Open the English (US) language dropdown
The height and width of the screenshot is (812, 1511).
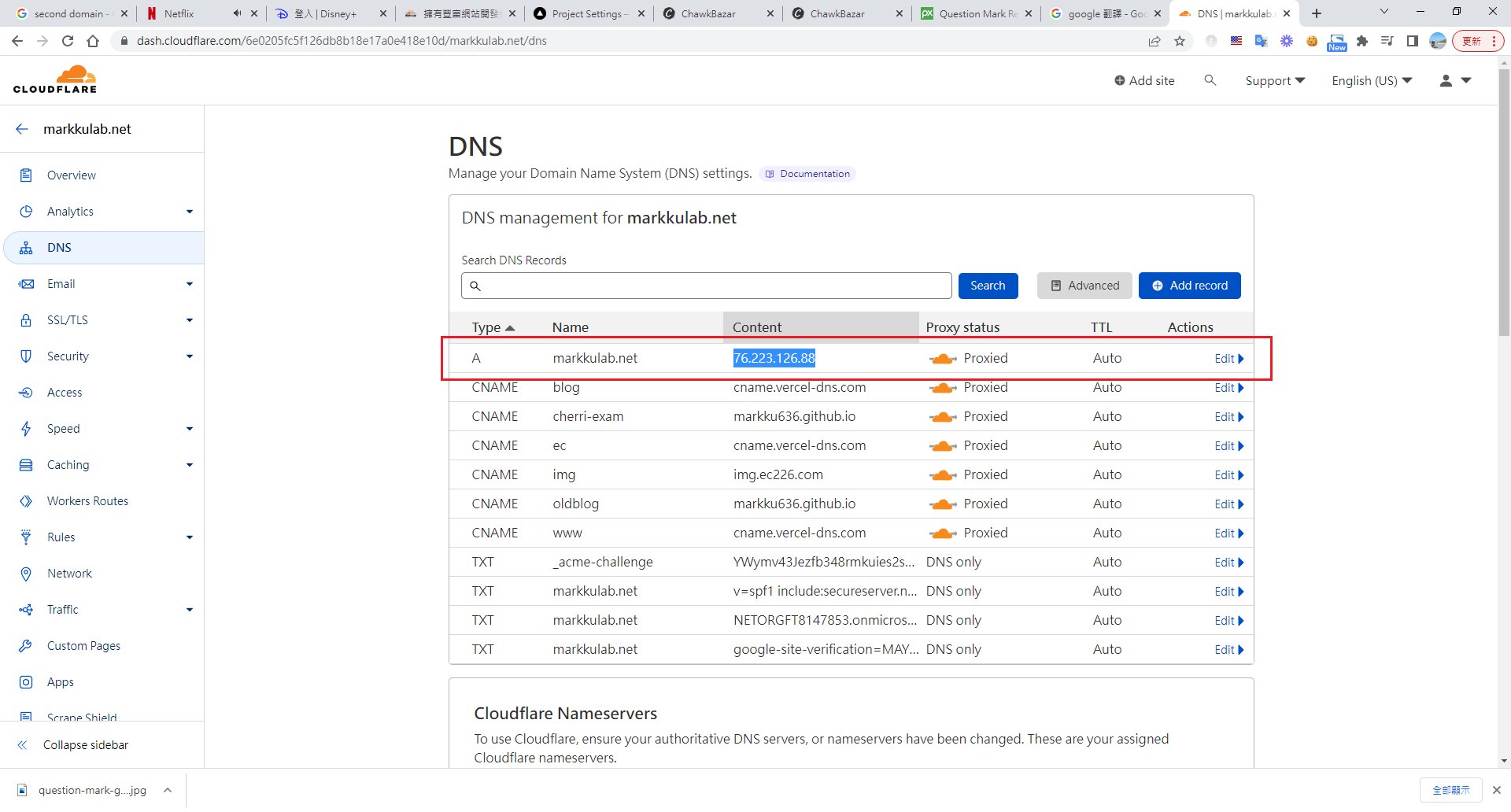[x=1371, y=80]
